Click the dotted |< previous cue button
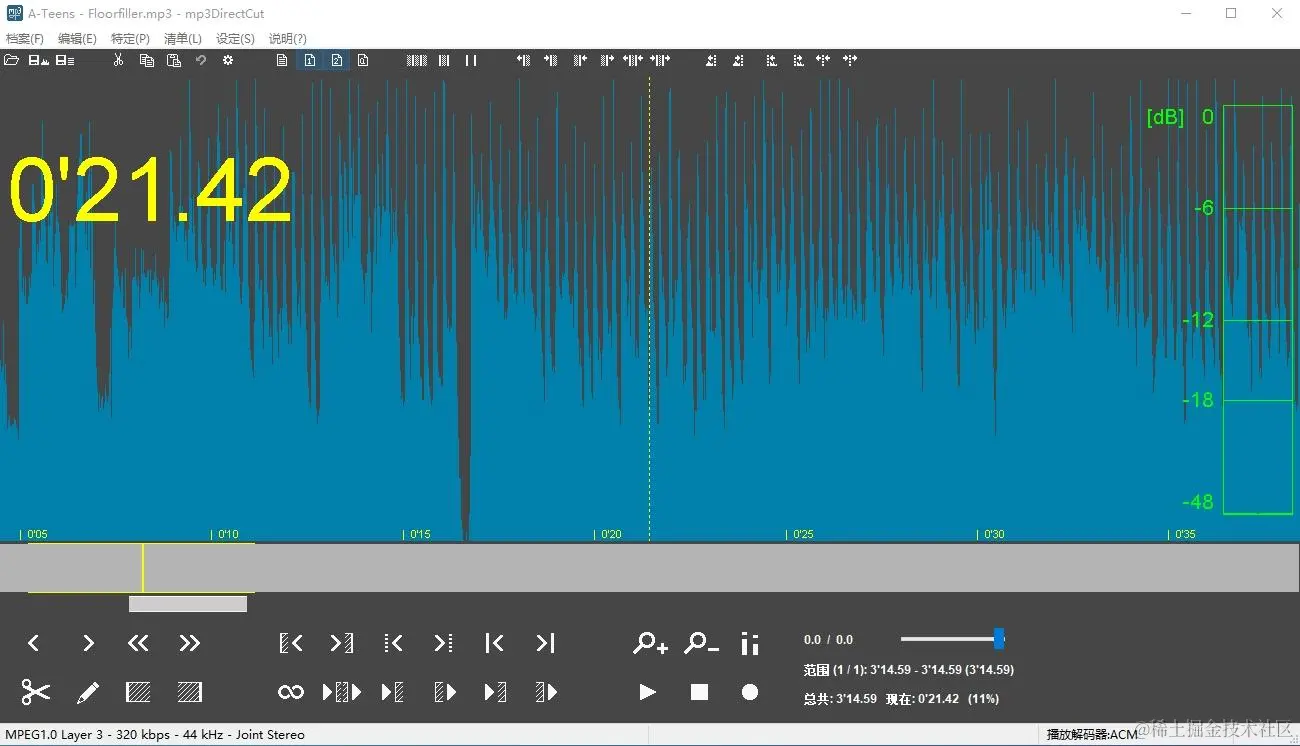The height and width of the screenshot is (746, 1300). (x=393, y=643)
